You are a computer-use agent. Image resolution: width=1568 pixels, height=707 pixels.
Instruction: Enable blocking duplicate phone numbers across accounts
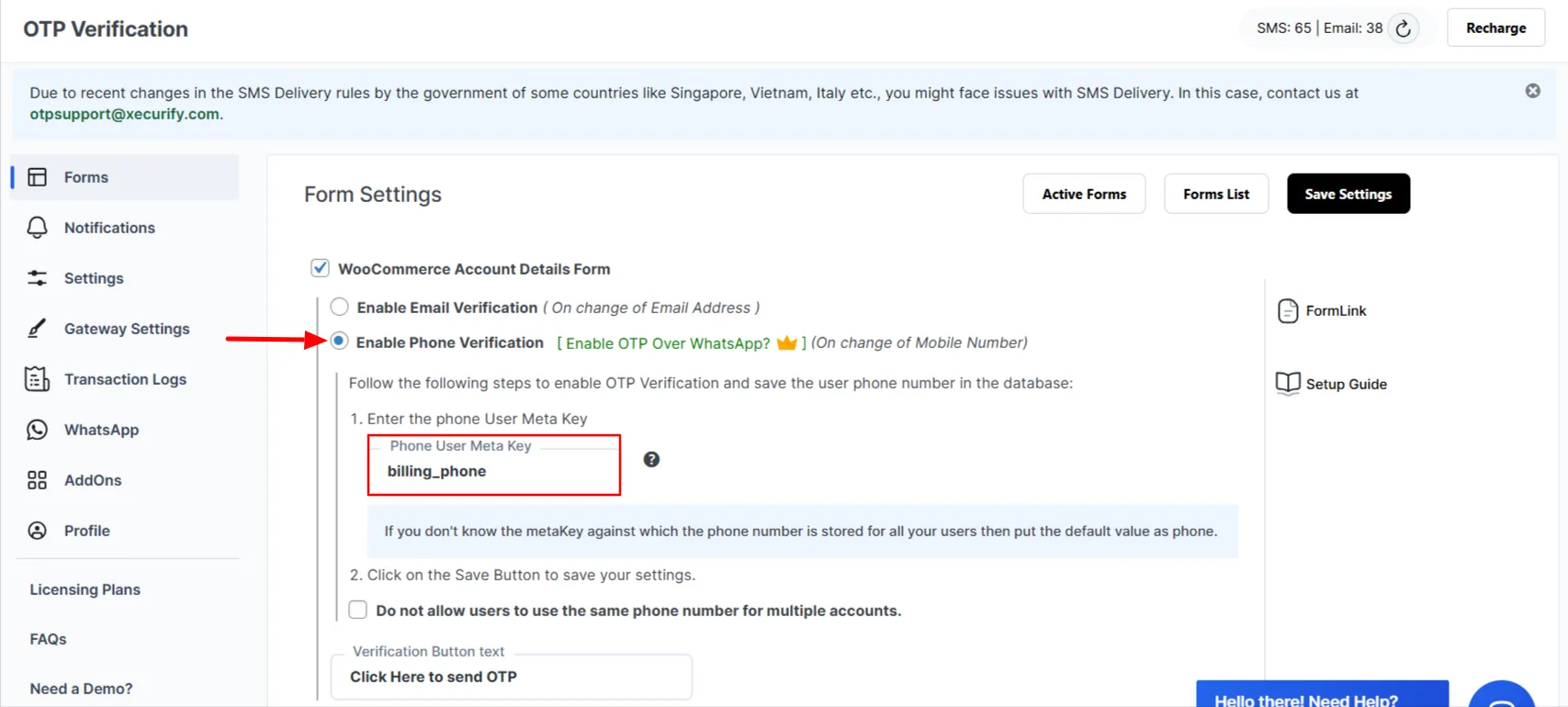click(357, 609)
